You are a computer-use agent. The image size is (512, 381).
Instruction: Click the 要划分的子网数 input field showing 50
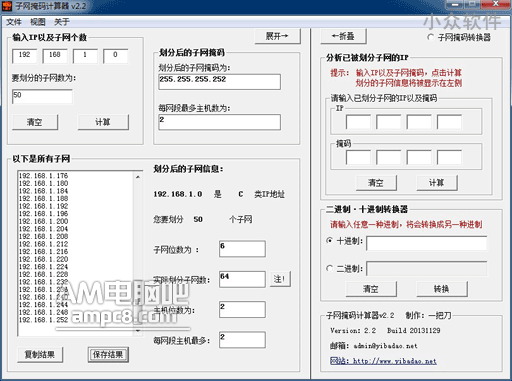pos(42,96)
